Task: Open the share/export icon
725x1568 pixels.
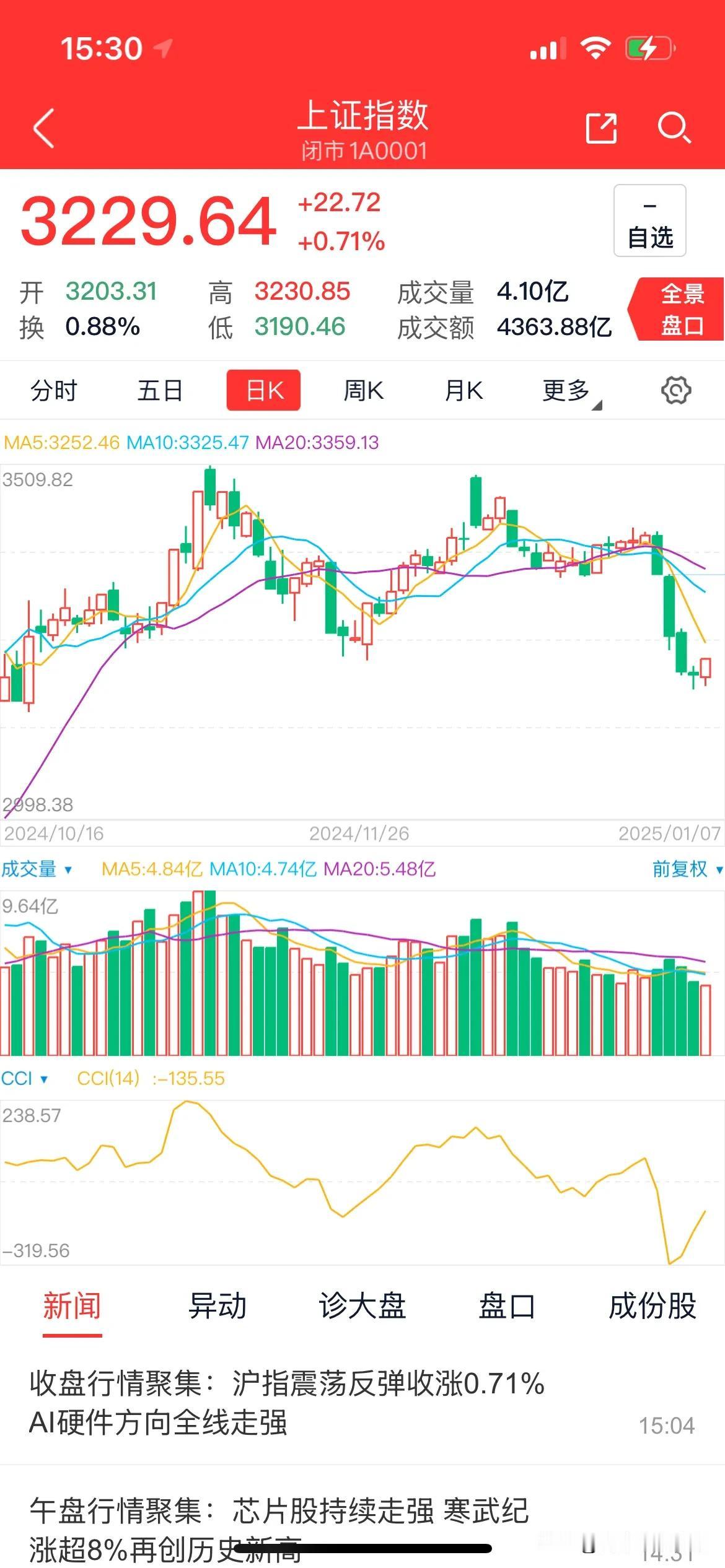Action: point(601,128)
